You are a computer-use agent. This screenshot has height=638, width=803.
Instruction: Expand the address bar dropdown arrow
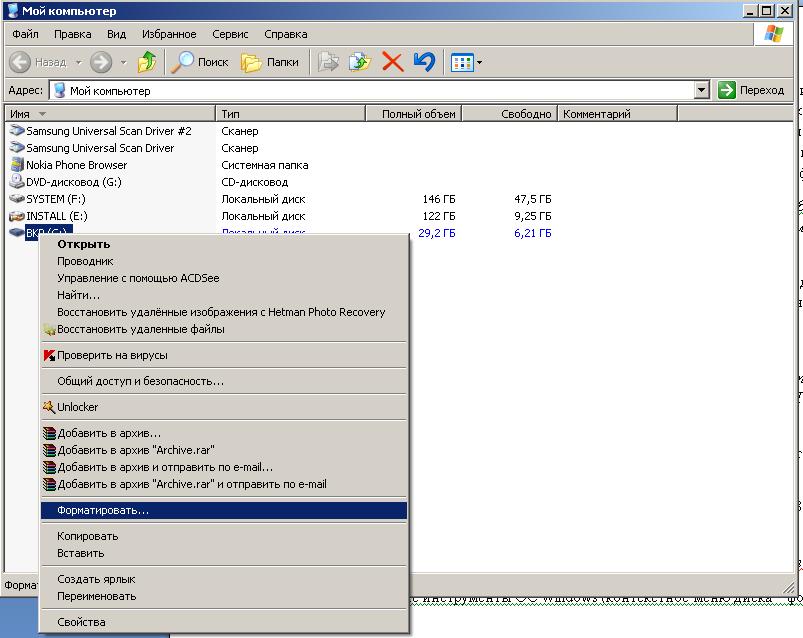click(701, 90)
